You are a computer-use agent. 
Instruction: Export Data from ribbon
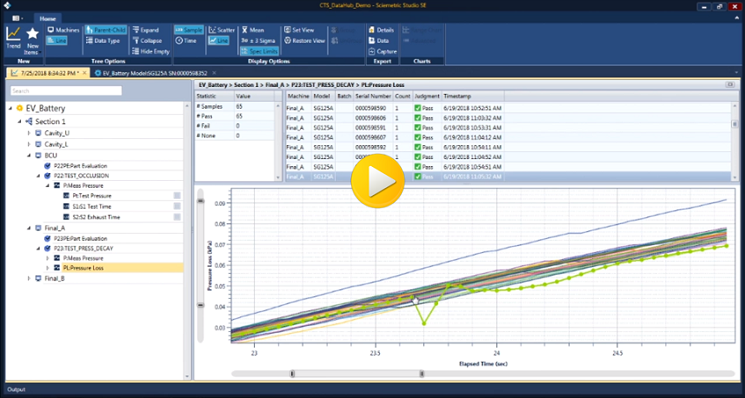click(379, 41)
